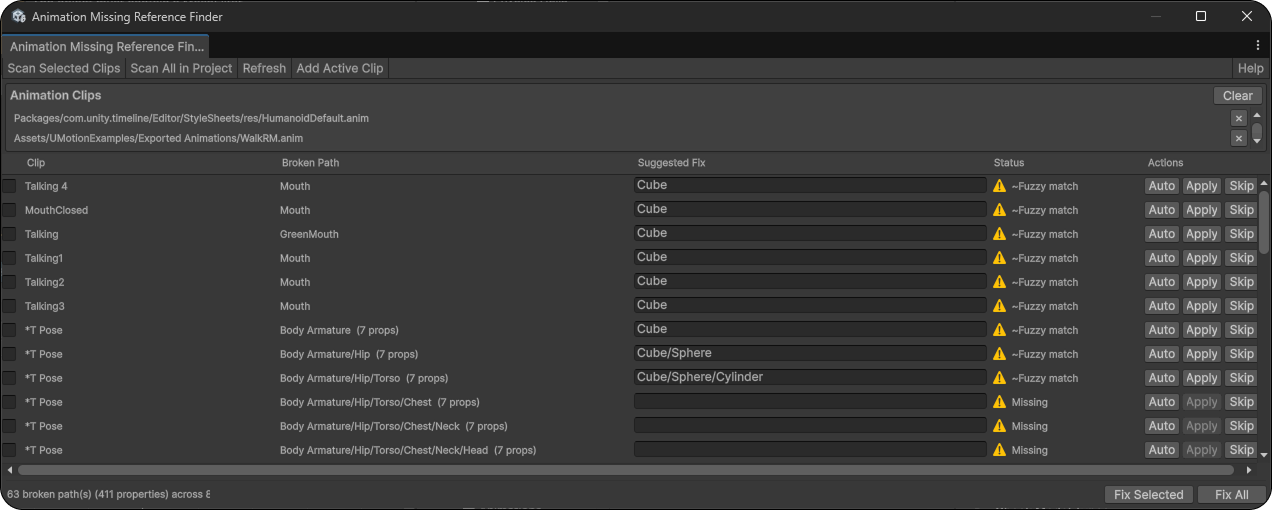The width and height of the screenshot is (1272, 510).
Task: Apply the fix for MouthClosed row
Action: point(1202,210)
